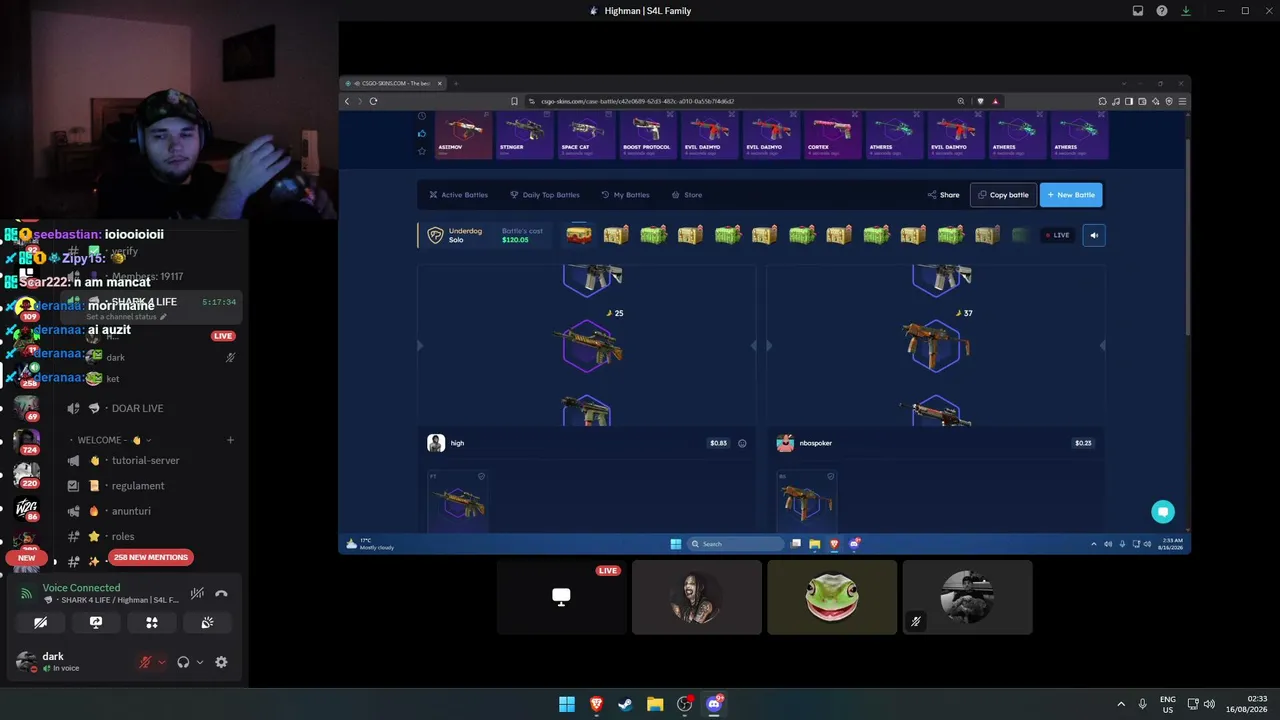The height and width of the screenshot is (720, 1280).
Task: Toggle the battle sound speaker button
Action: (1094, 235)
